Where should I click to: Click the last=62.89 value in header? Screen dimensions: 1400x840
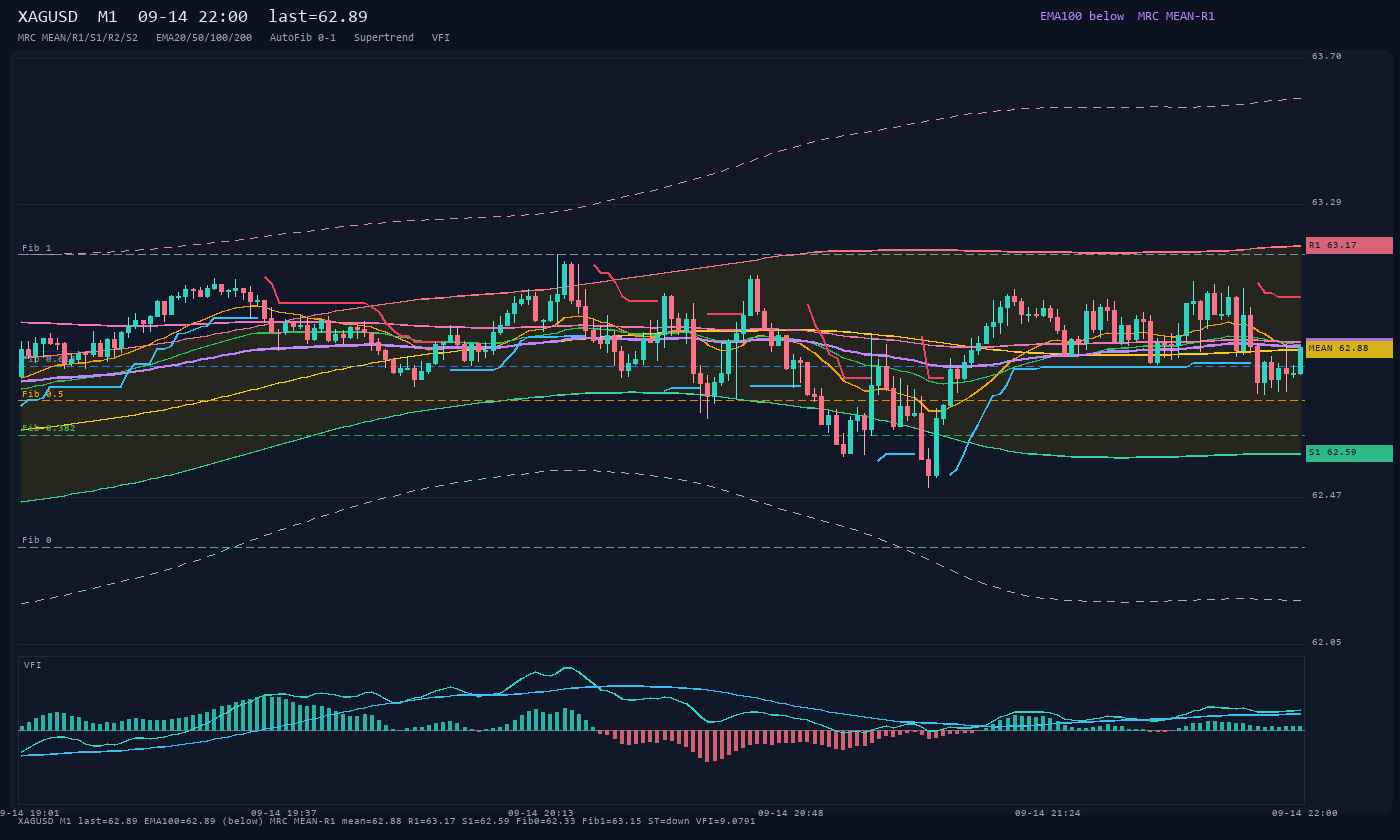318,17
